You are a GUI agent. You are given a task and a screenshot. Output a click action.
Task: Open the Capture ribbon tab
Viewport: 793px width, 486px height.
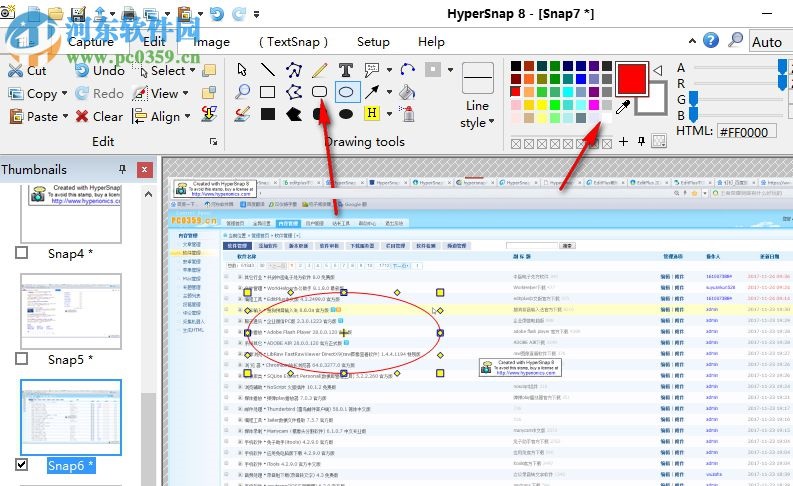91,41
